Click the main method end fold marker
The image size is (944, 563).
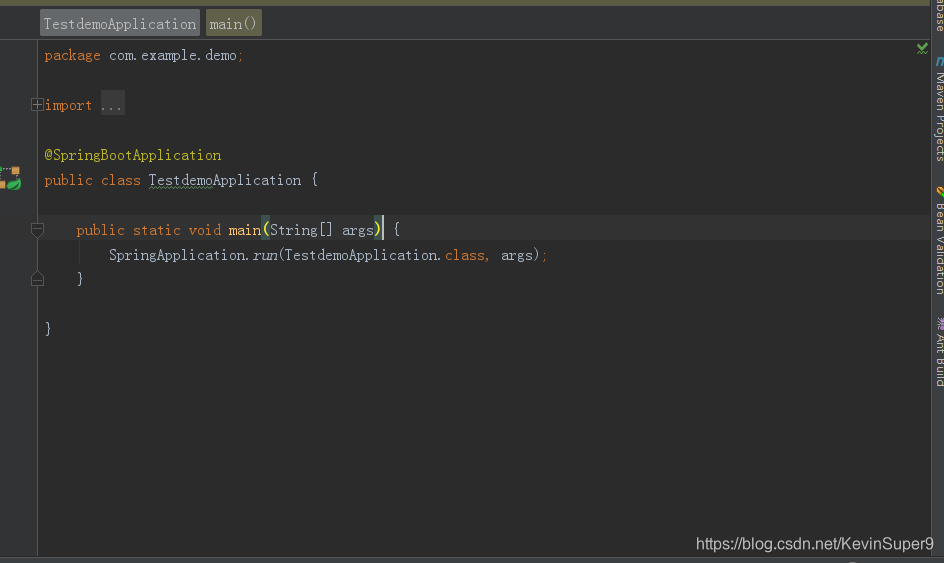[x=37, y=279]
